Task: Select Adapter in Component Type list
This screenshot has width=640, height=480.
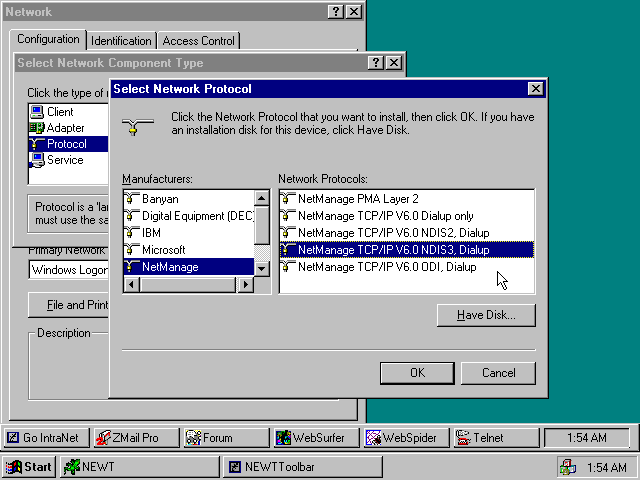Action: pyautogui.click(x=69, y=128)
